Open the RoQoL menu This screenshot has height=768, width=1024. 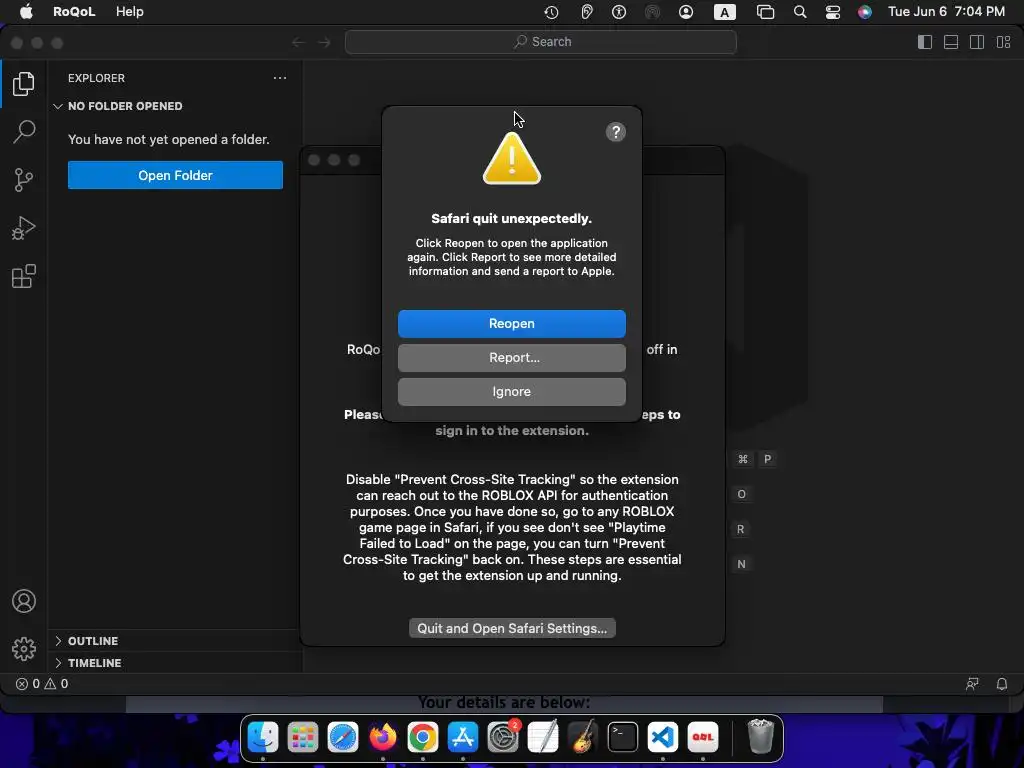click(x=74, y=12)
